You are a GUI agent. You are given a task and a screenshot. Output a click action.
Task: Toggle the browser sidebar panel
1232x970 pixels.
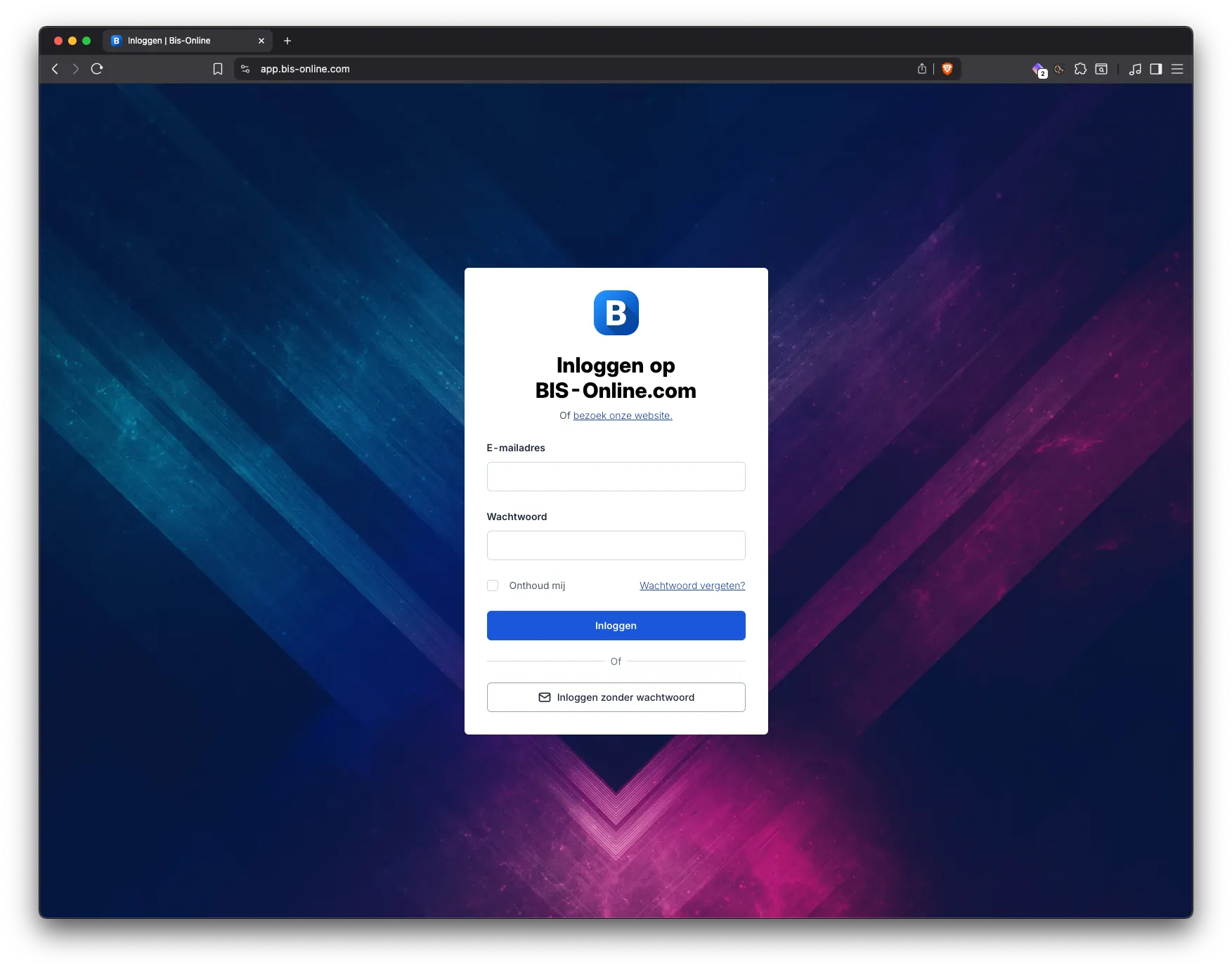[x=1156, y=69]
